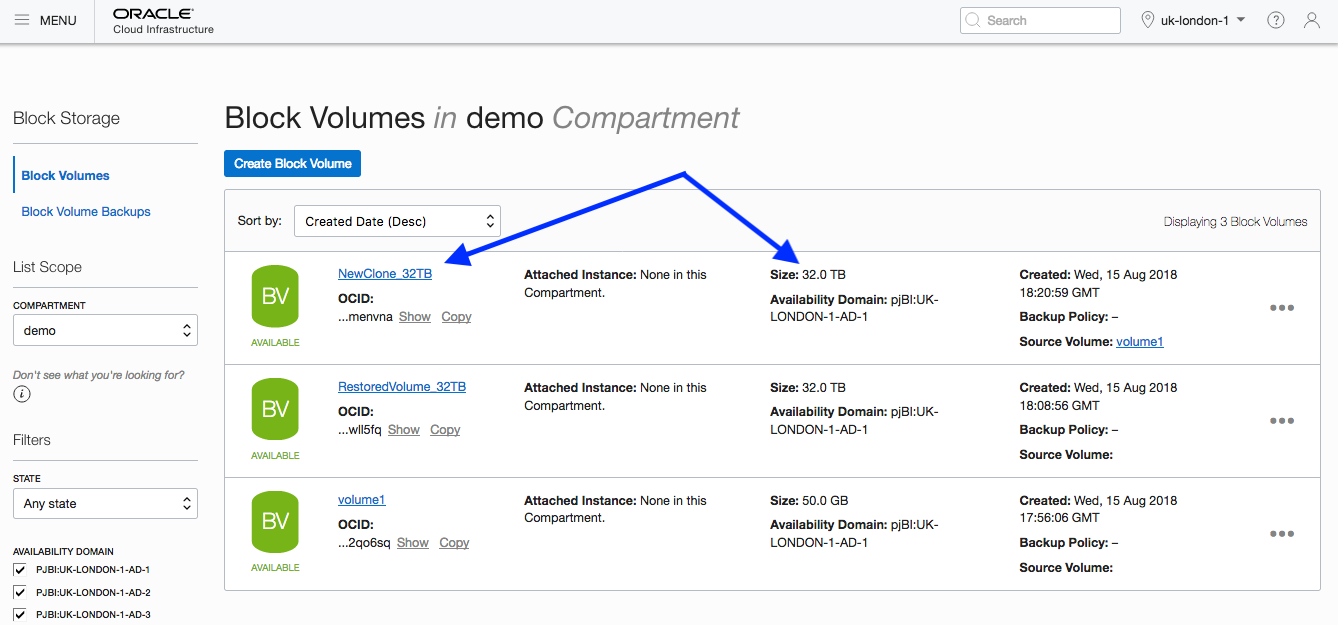Image resolution: width=1338 pixels, height=625 pixels.
Task: Disable the PJBI:UK-LONDON-1-AD-3 filter checkbox
Action: pyautogui.click(x=20, y=614)
